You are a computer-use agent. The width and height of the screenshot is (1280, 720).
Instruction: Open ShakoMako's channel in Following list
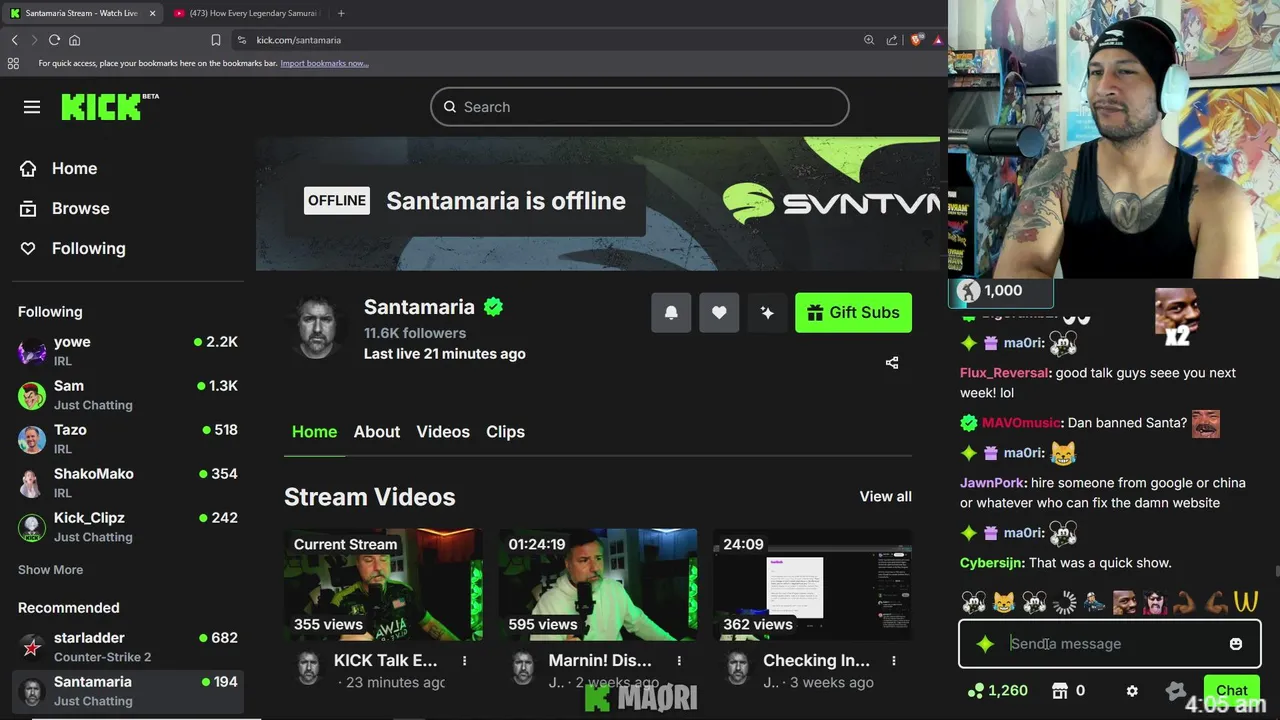(128, 483)
